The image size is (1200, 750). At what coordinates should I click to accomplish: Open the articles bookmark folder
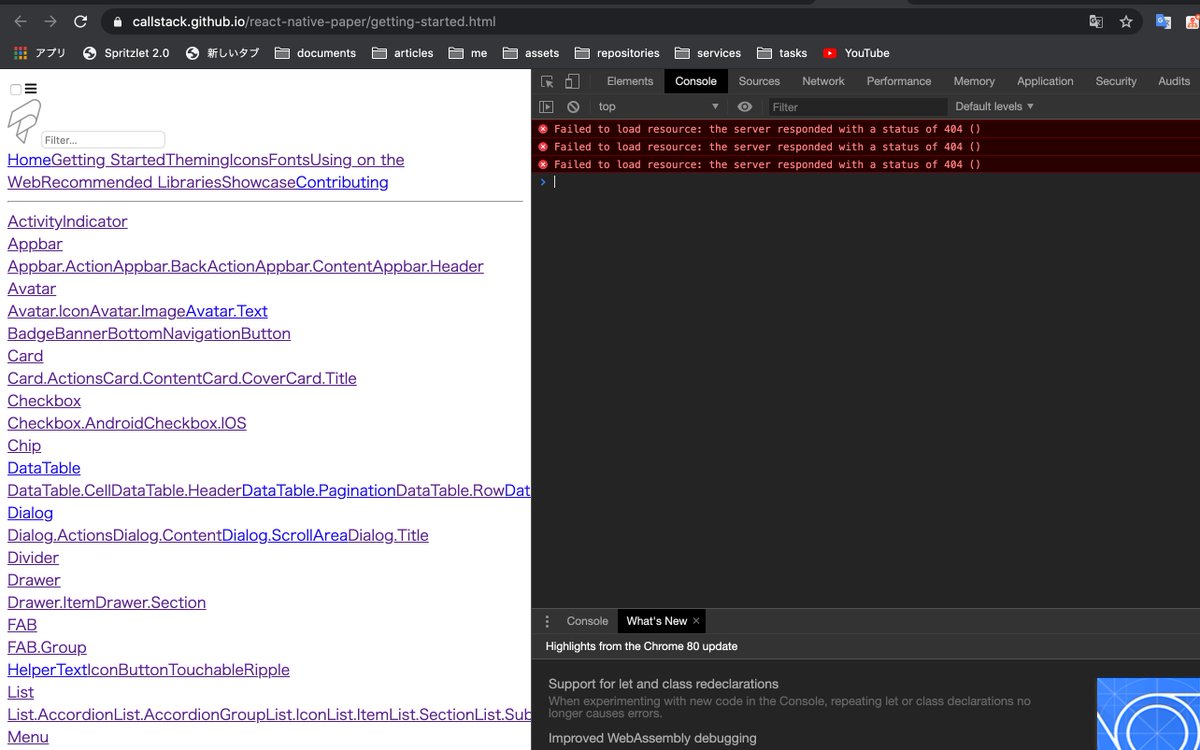pyautogui.click(x=402, y=53)
